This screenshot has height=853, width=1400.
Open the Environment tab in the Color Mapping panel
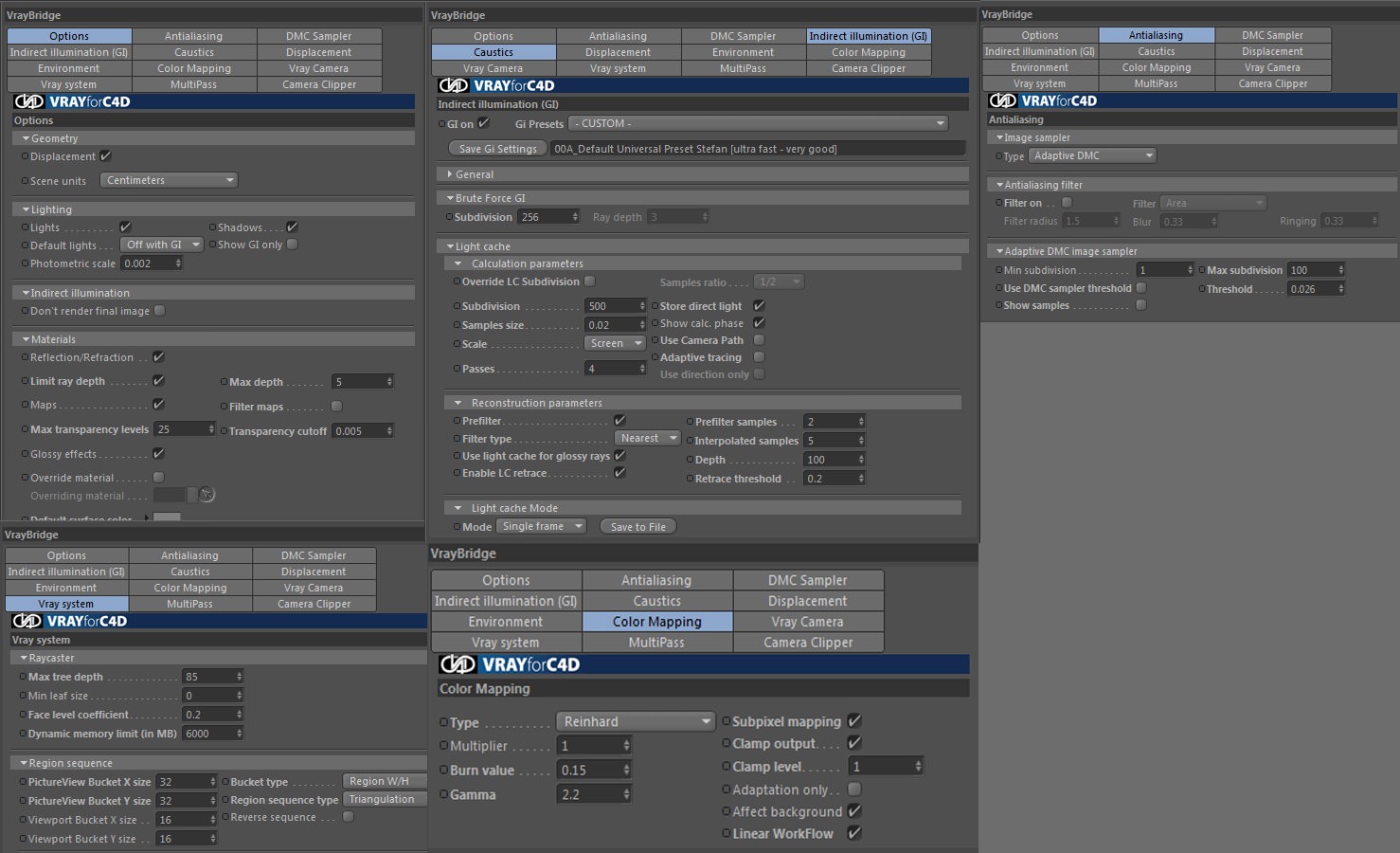[x=506, y=622]
